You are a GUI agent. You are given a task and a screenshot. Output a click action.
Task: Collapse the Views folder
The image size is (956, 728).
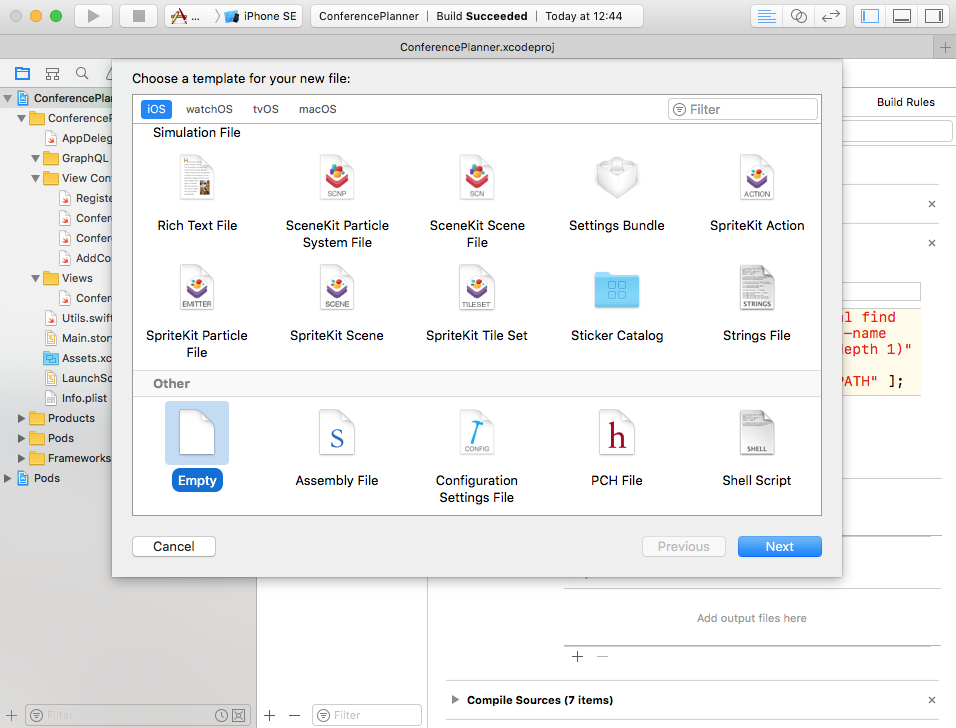35,279
